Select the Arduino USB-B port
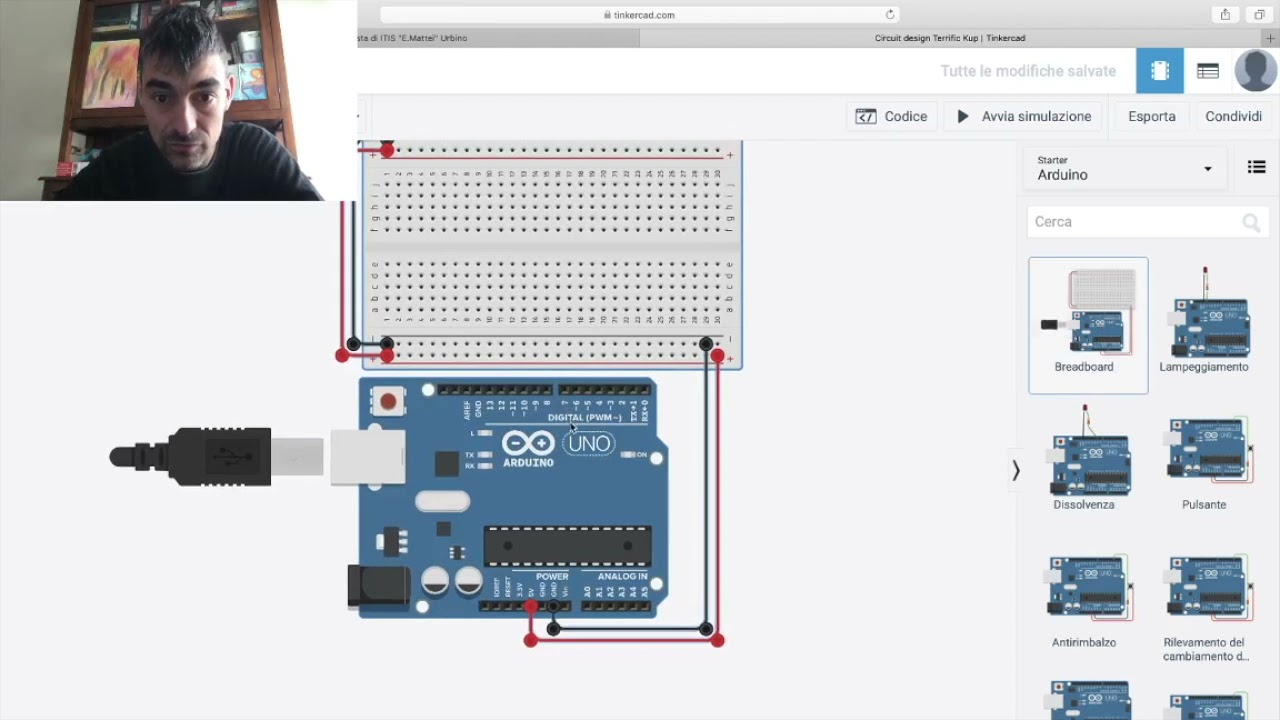This screenshot has width=1280, height=720. point(367,457)
